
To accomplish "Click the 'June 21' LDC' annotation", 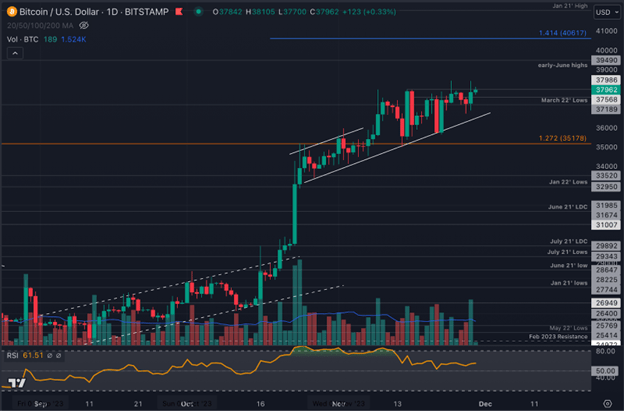I will coord(567,207).
